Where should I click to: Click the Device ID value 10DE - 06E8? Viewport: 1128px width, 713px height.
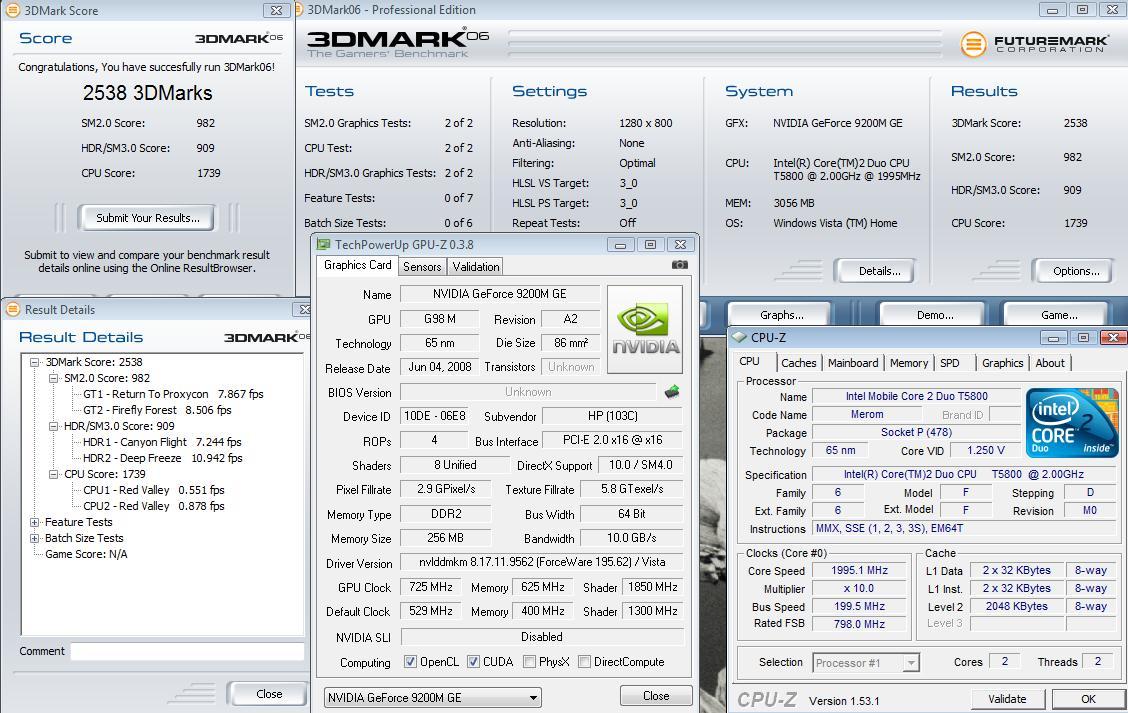click(x=435, y=416)
